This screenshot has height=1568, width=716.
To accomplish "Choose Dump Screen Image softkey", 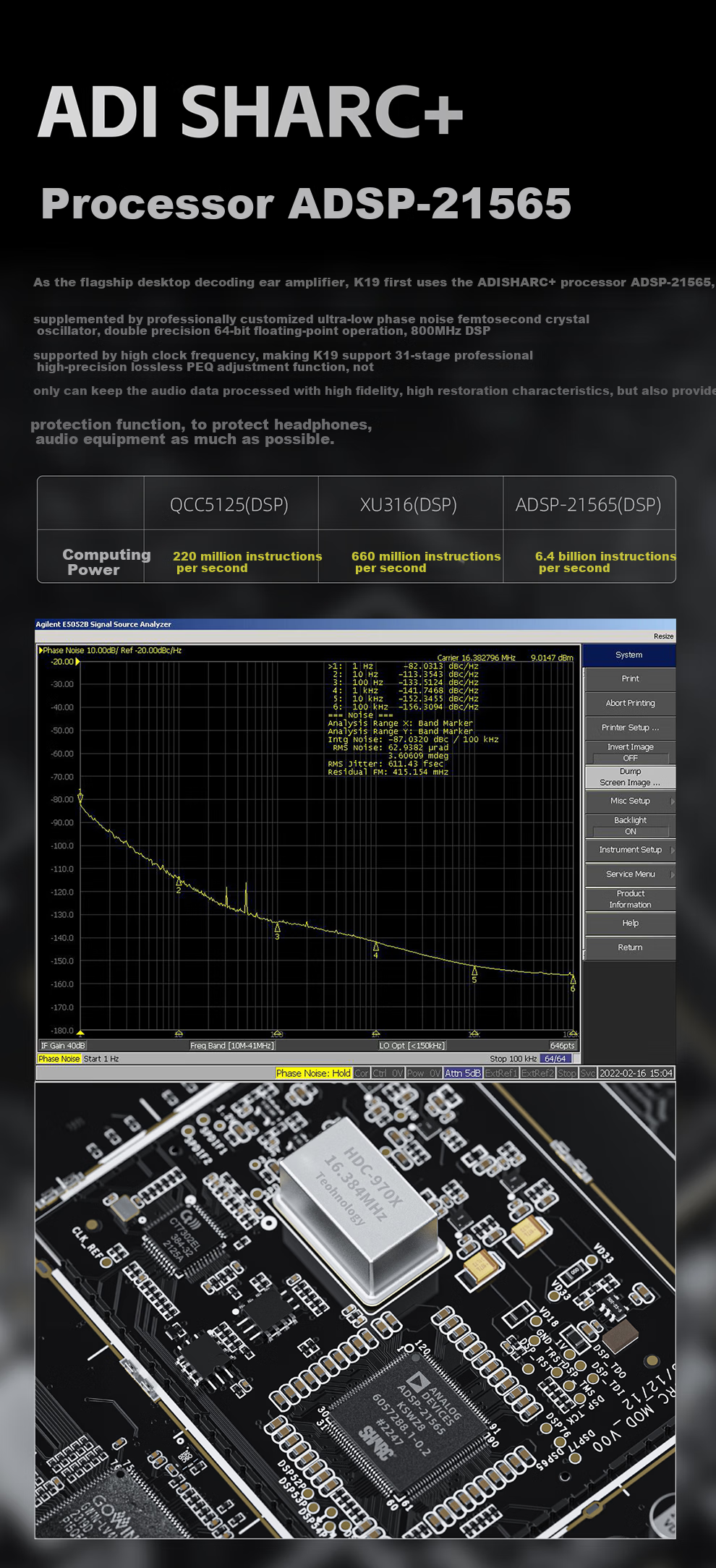I will pos(630,777).
